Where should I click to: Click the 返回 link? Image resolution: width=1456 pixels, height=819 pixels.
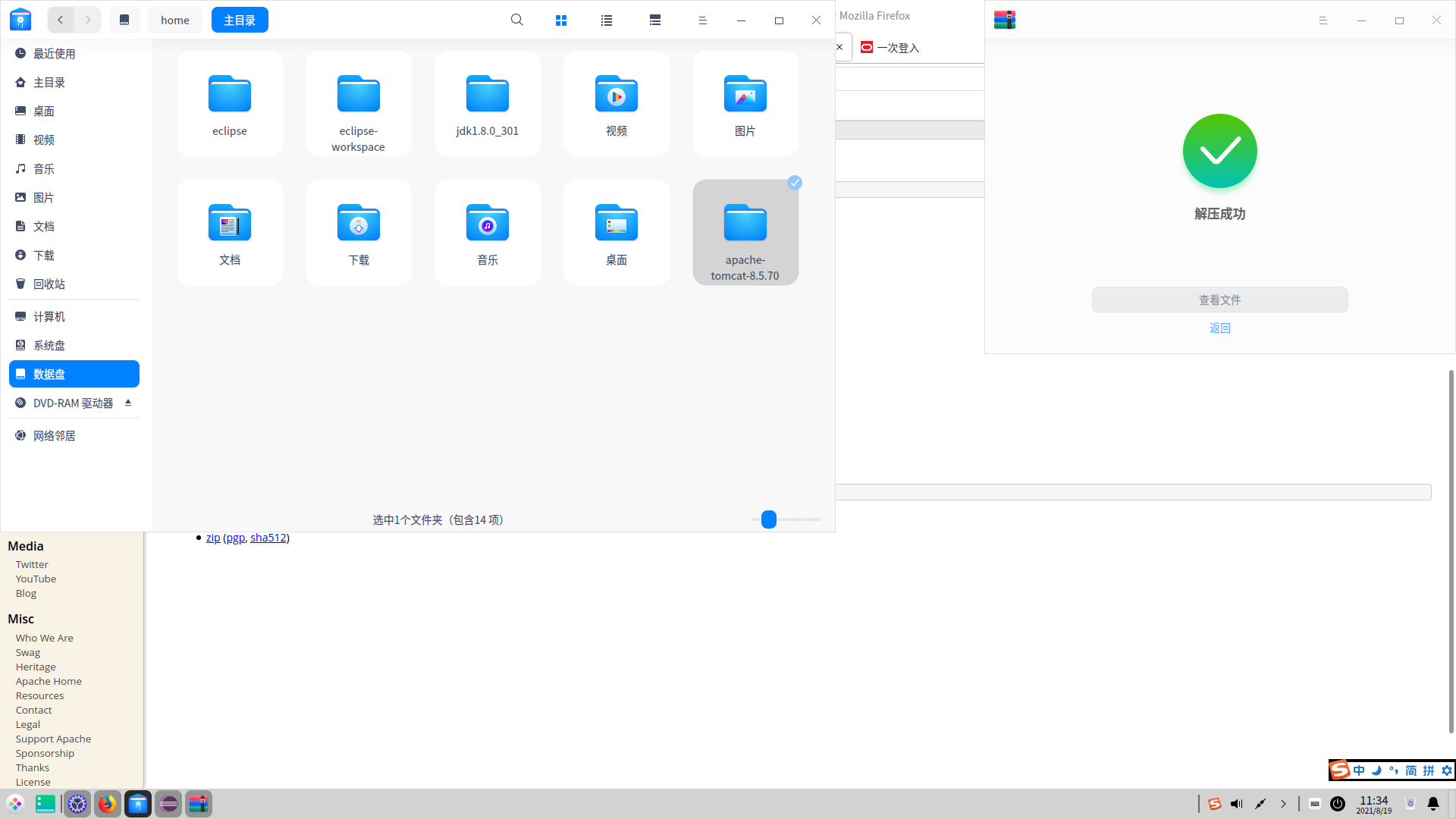coord(1219,328)
